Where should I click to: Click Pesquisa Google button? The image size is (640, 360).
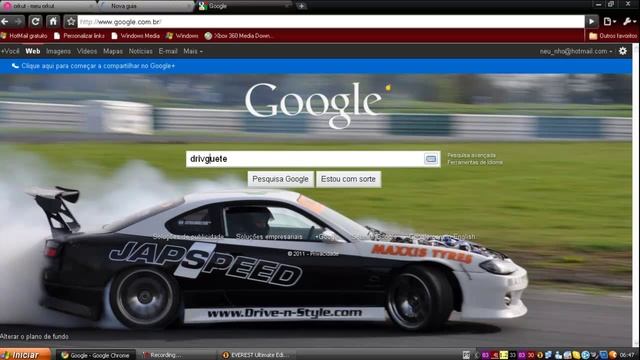(280, 179)
